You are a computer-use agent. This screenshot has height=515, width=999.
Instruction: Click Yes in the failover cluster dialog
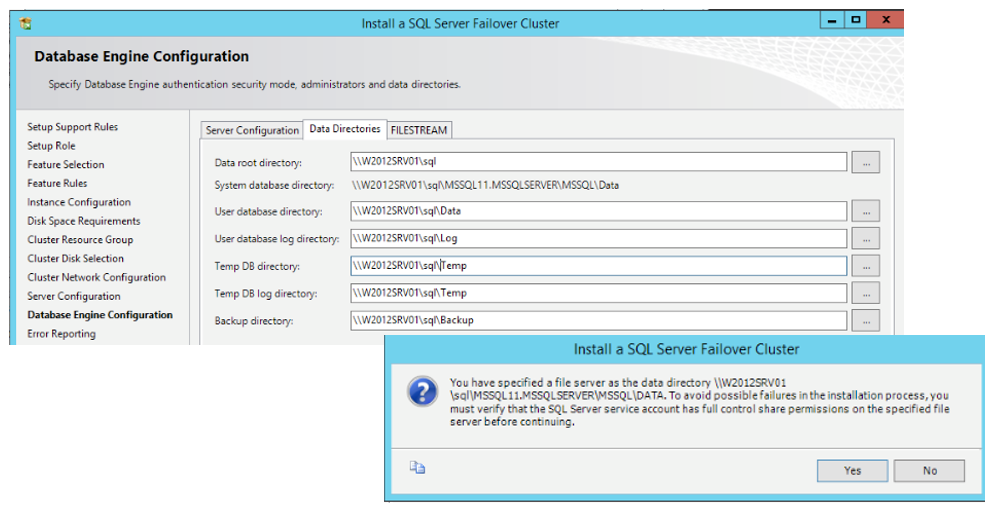(852, 471)
